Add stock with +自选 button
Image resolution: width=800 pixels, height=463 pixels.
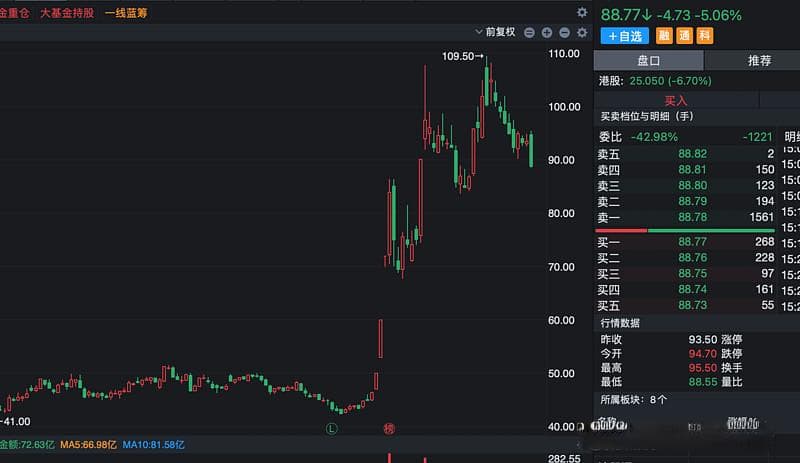[x=624, y=36]
